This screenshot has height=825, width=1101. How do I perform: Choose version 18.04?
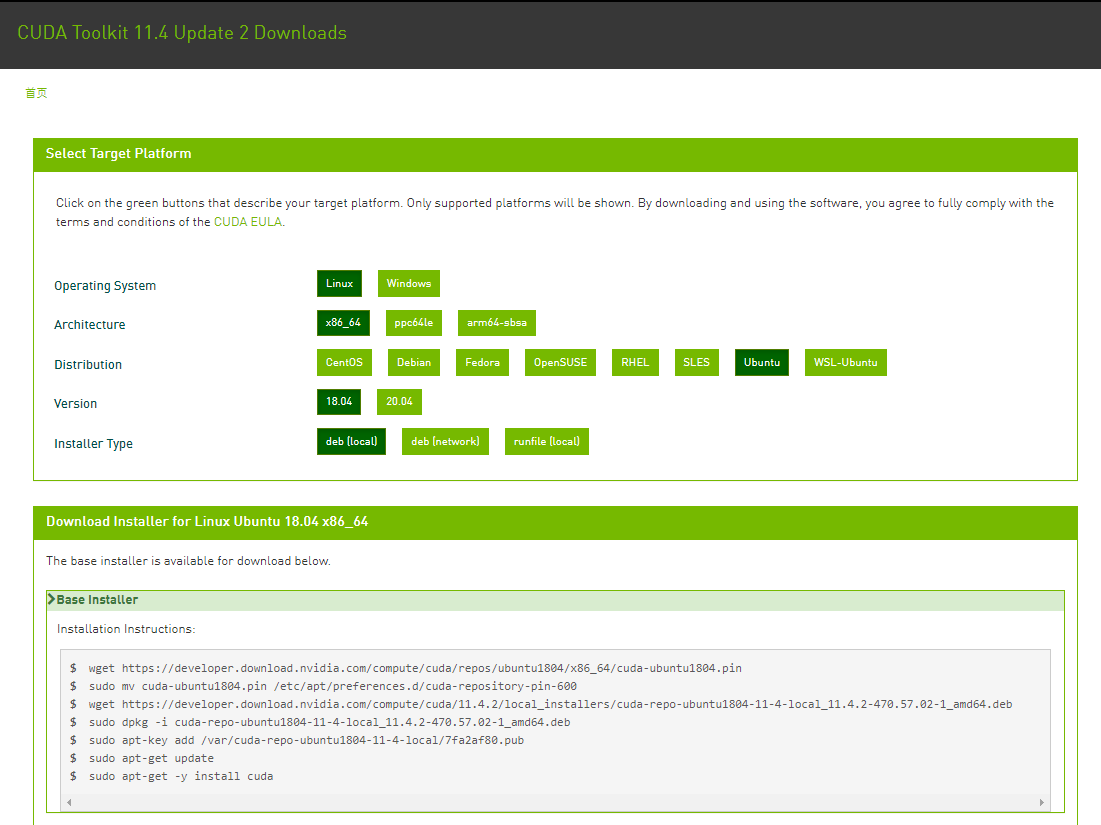coord(339,402)
